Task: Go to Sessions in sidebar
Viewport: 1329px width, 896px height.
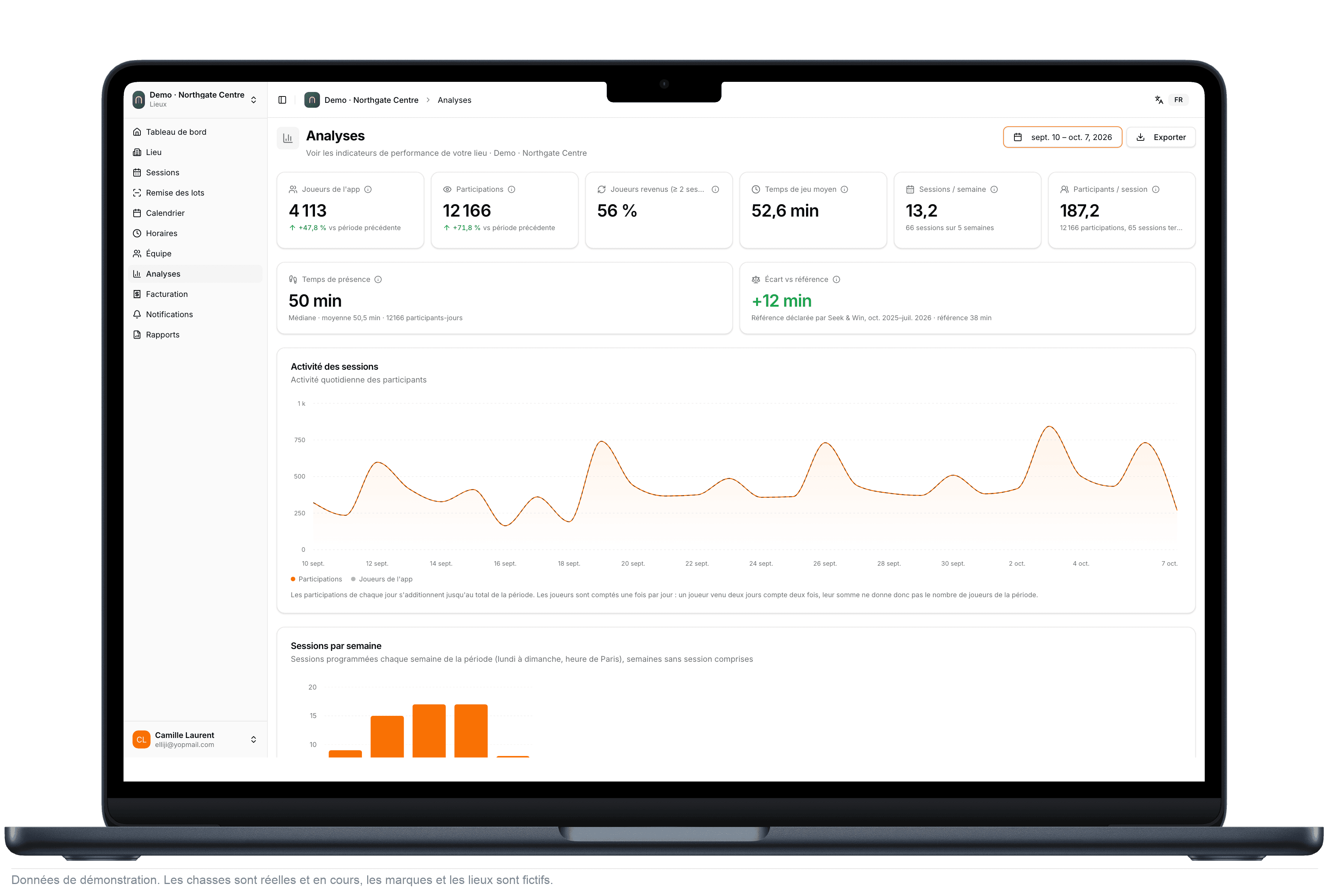Action: [x=195, y=173]
